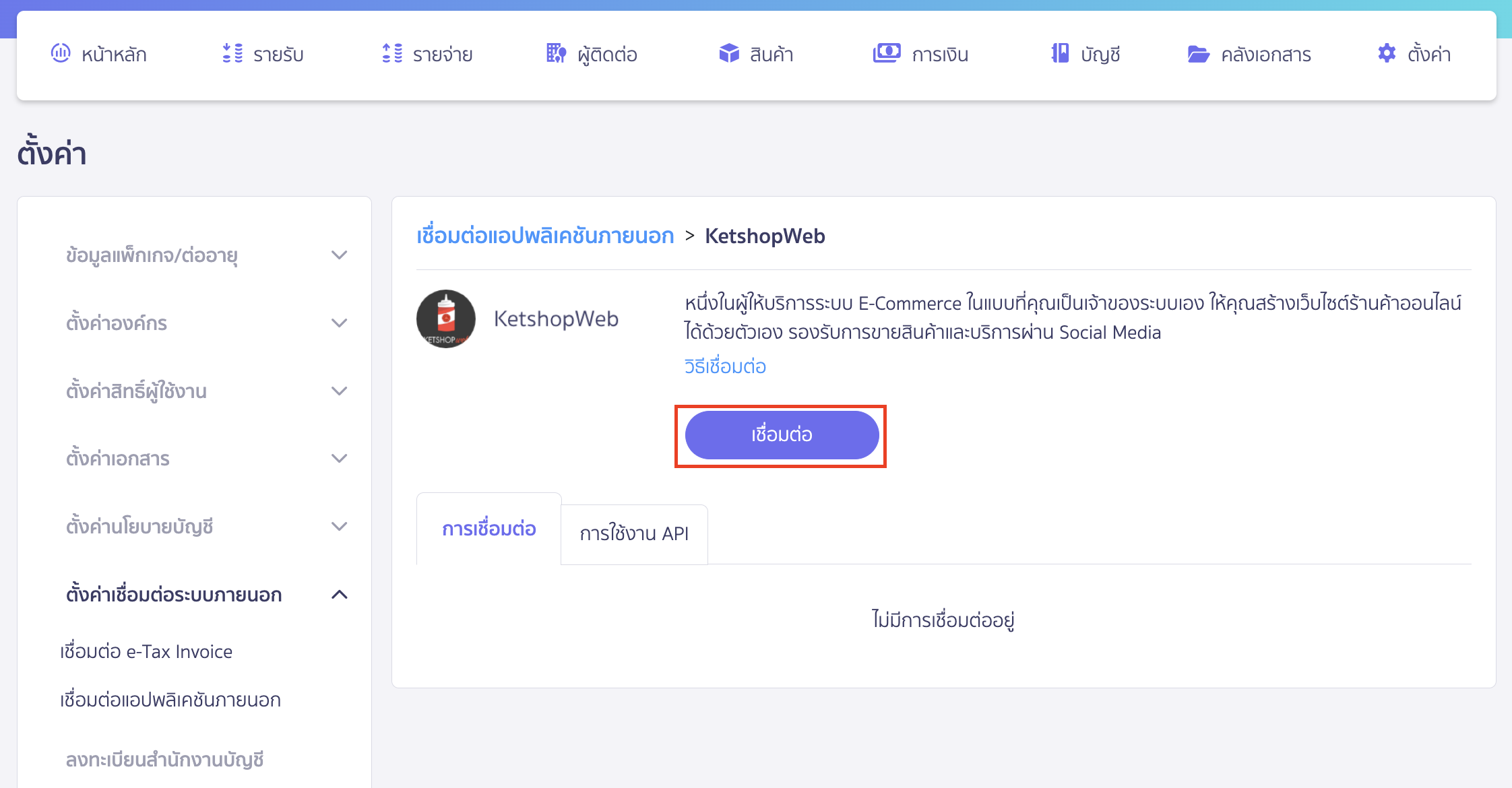The height and width of the screenshot is (788, 1512).
Task: Open the การเงิน finance icon
Action: (x=887, y=53)
